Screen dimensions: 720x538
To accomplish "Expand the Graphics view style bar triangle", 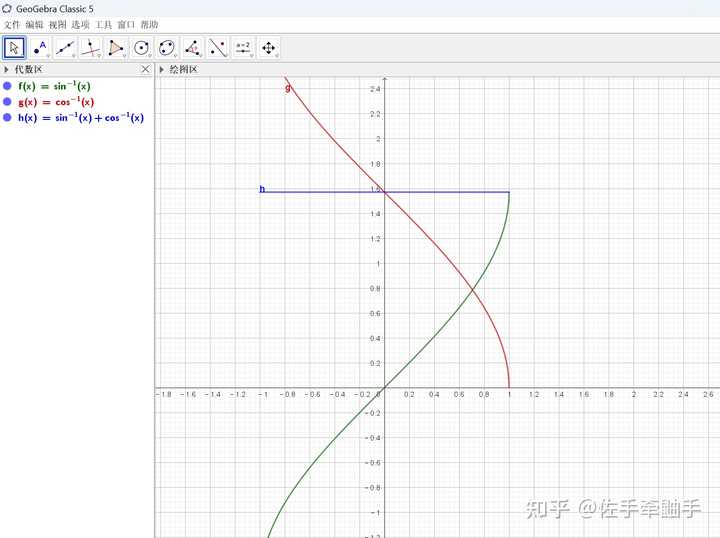I will click(161, 69).
